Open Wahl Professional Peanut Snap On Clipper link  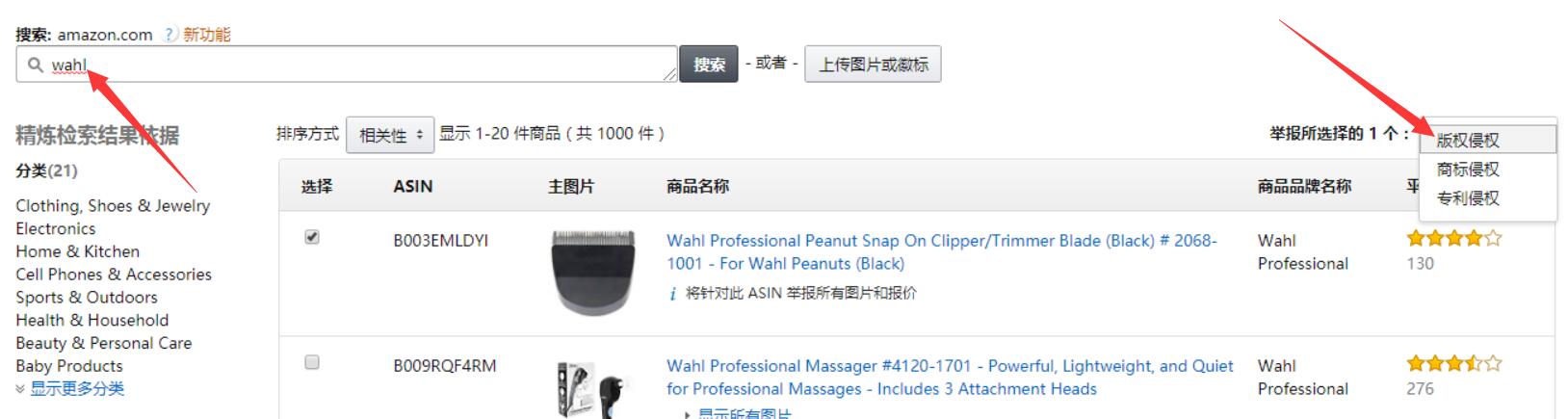point(942,252)
